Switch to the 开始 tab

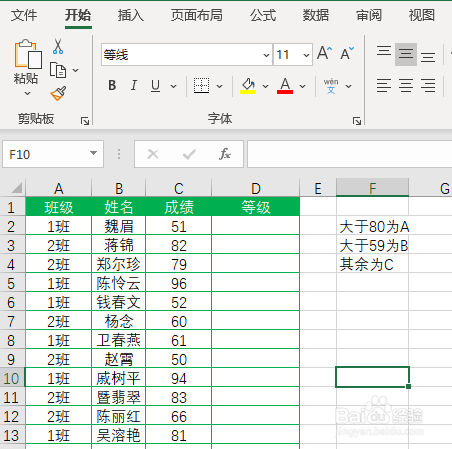coord(78,15)
